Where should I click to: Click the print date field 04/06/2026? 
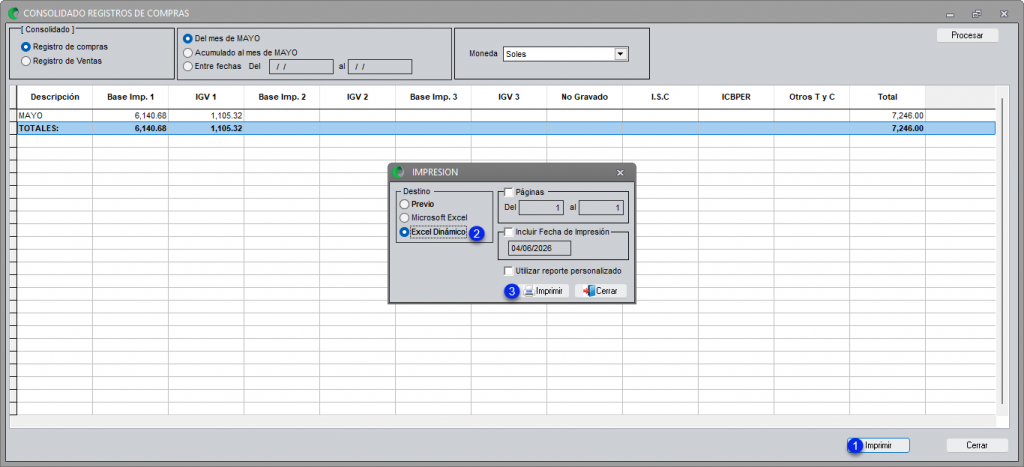[539, 248]
